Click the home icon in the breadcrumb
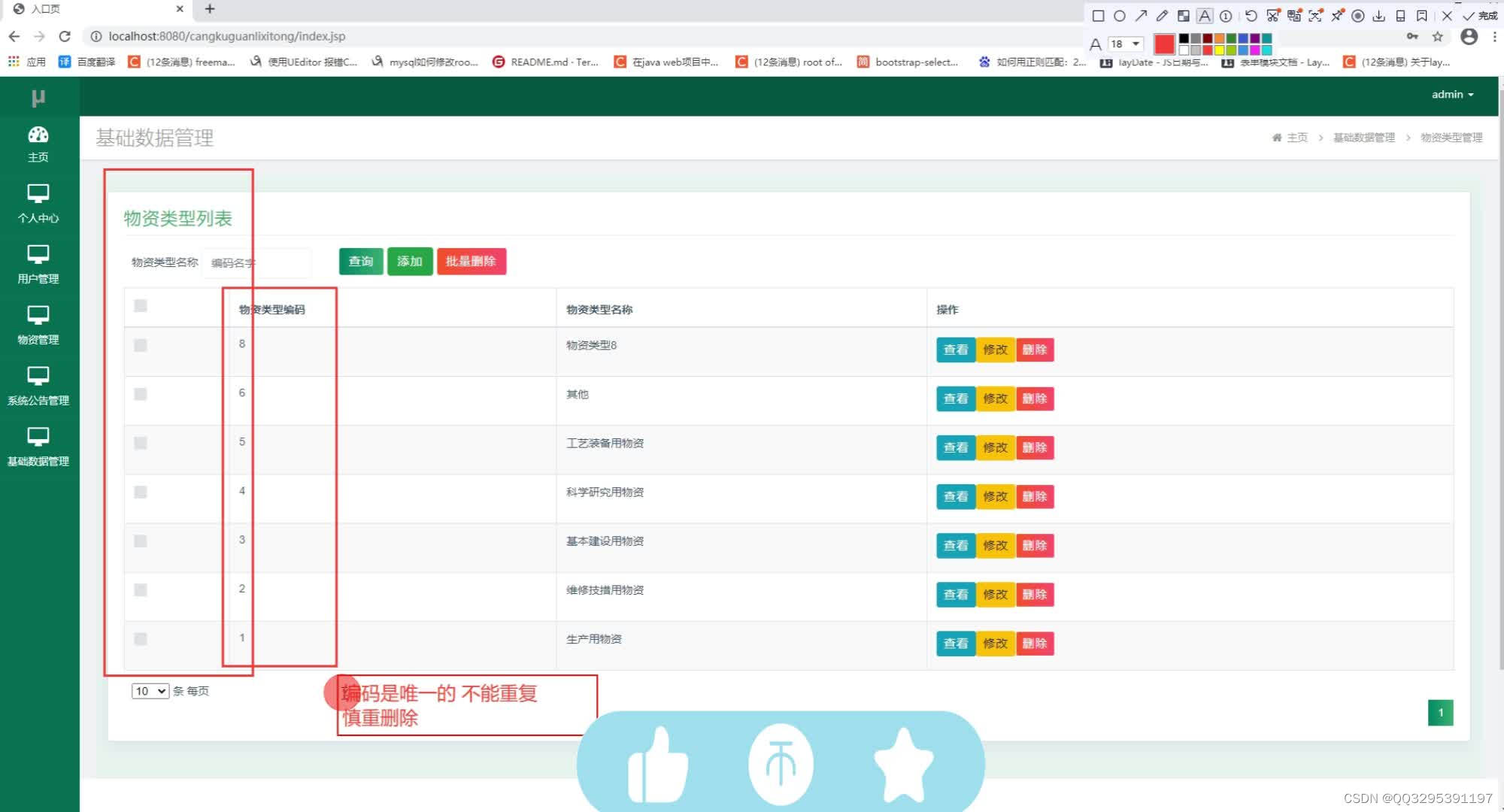This screenshot has height=812, width=1504. [x=1276, y=138]
